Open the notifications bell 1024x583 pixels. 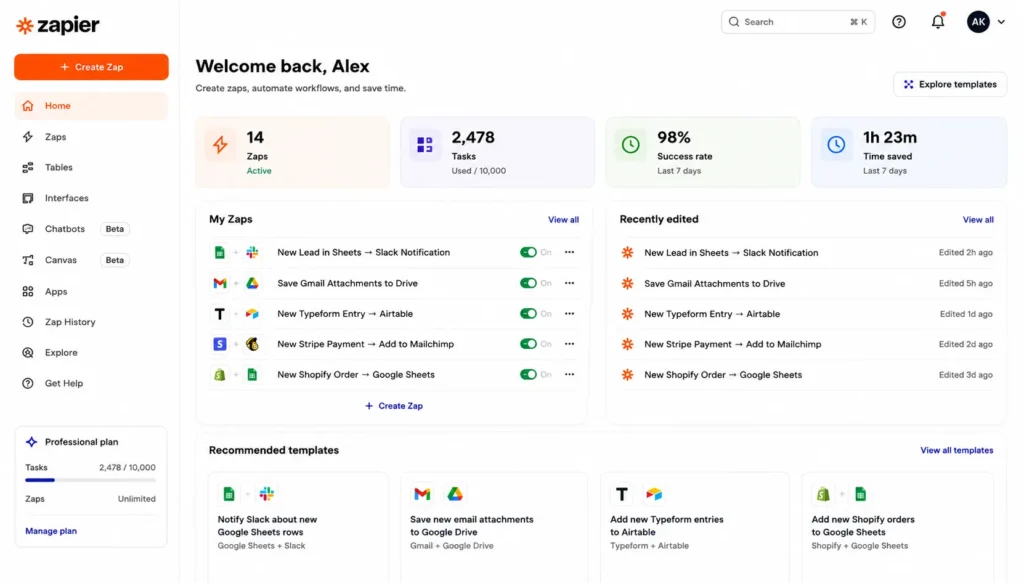pos(938,22)
